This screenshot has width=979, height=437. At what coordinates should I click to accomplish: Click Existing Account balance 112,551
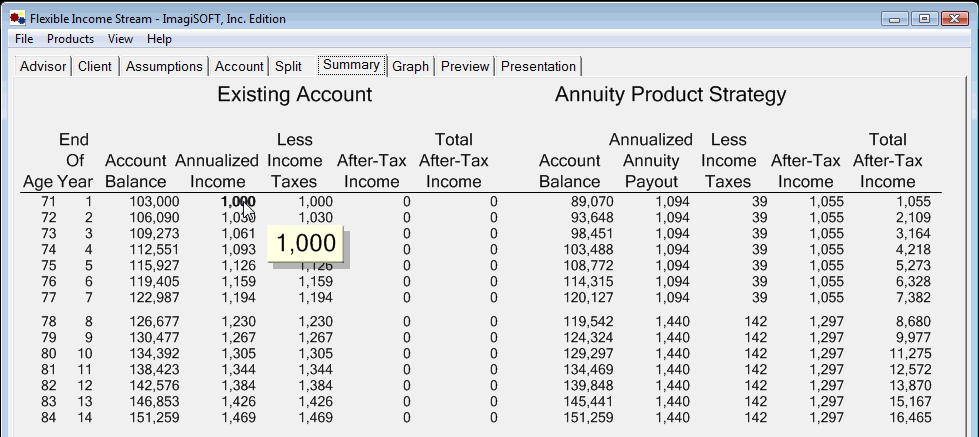point(154,250)
